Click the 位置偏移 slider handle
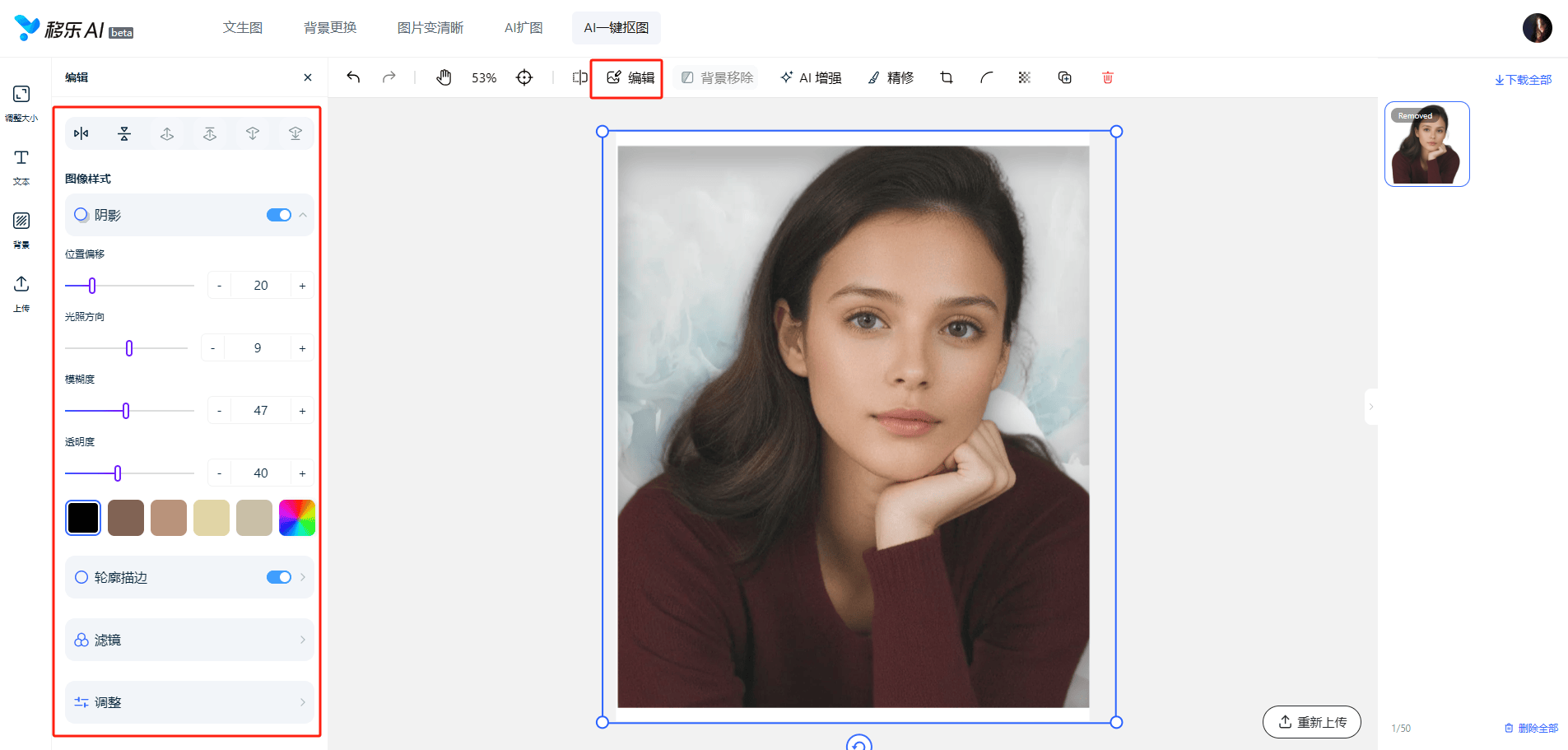This screenshot has height=750, width=1568. [92, 286]
